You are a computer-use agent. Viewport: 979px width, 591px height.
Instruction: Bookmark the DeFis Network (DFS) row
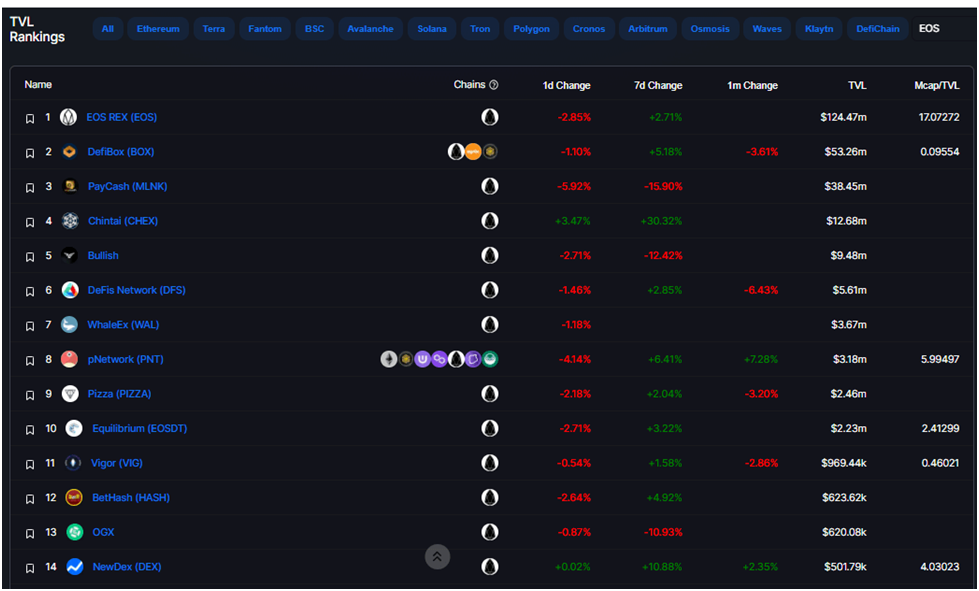point(29,291)
